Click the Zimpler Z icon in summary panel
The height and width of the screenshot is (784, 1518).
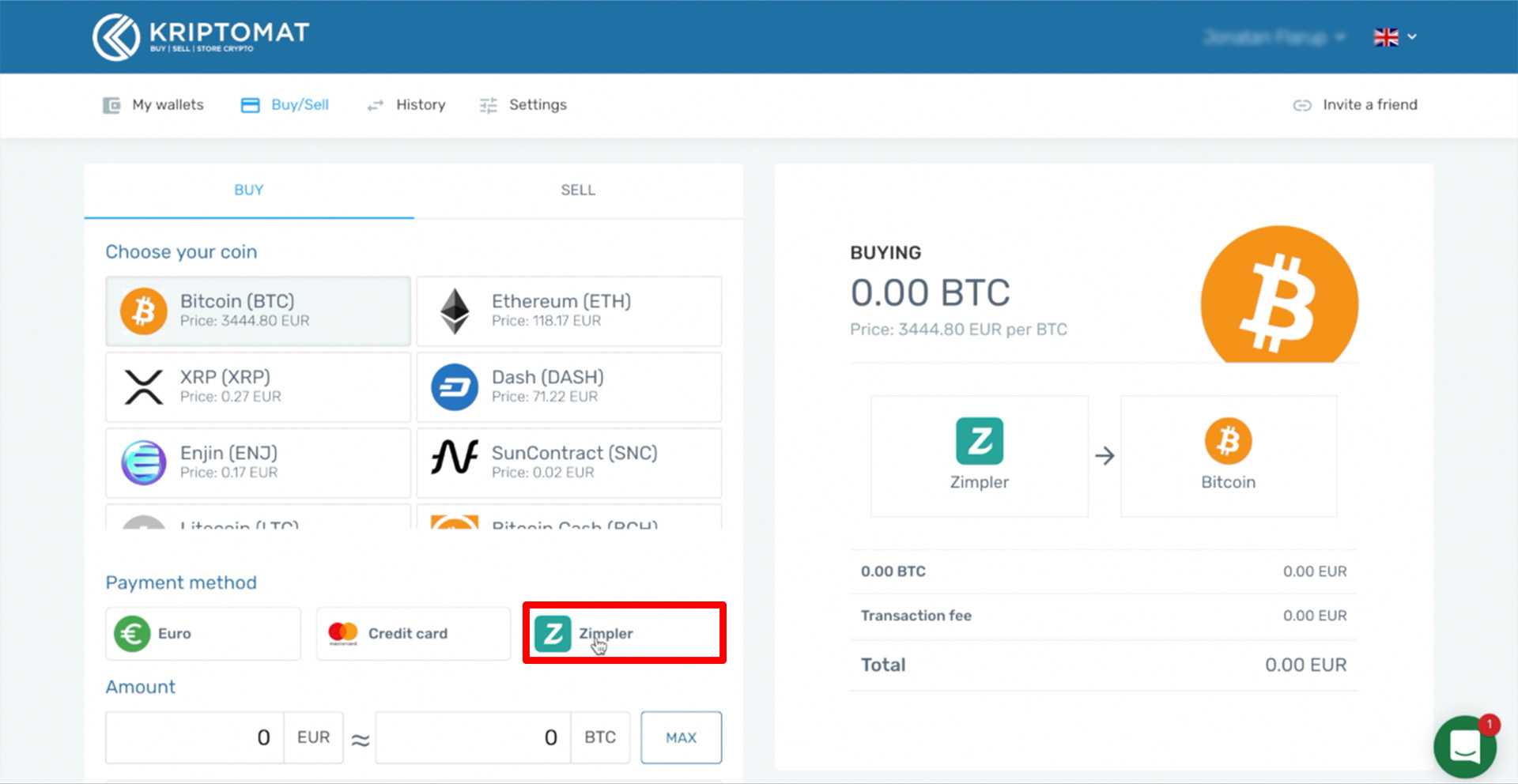pyautogui.click(x=980, y=441)
